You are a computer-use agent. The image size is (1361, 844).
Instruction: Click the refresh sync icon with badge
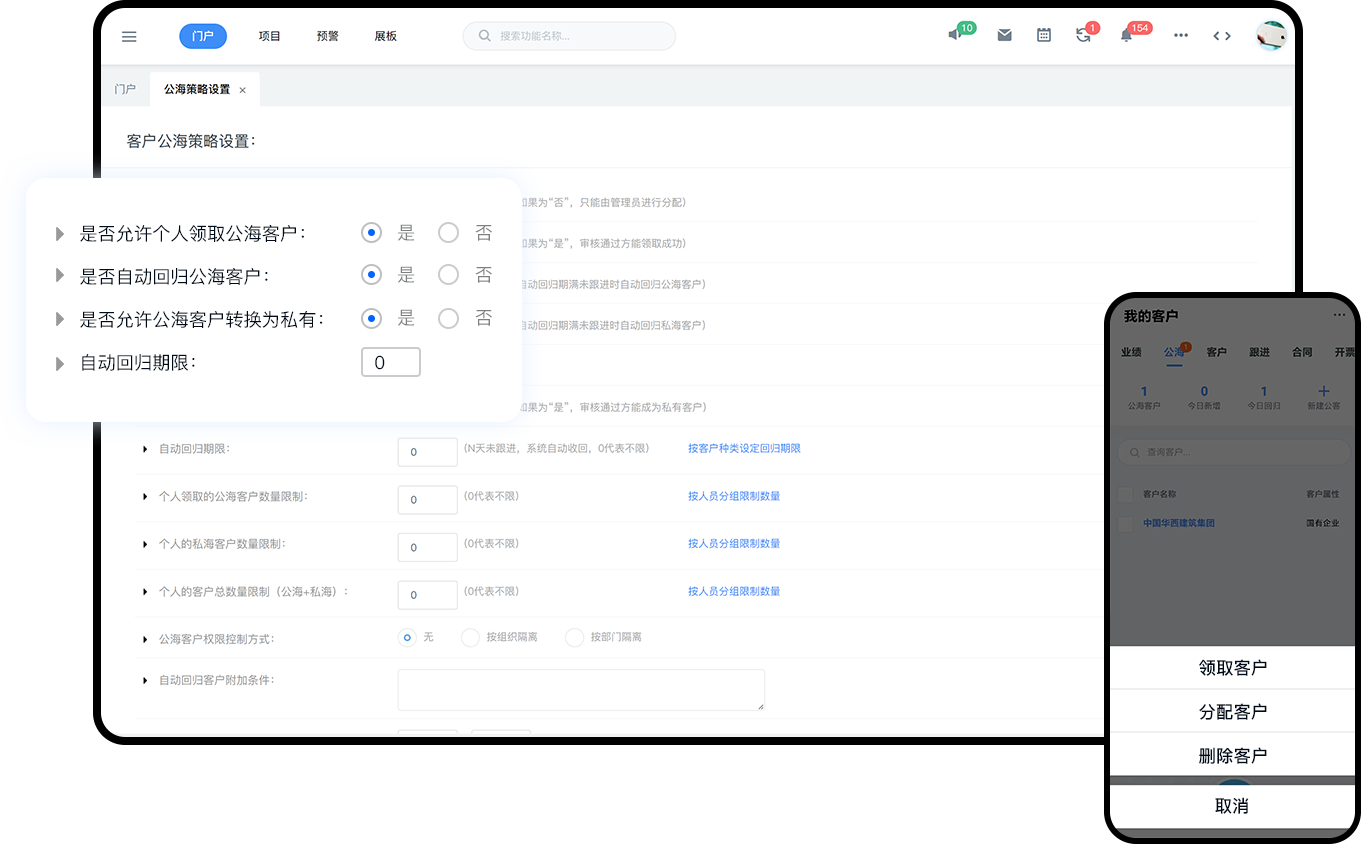[x=1083, y=35]
